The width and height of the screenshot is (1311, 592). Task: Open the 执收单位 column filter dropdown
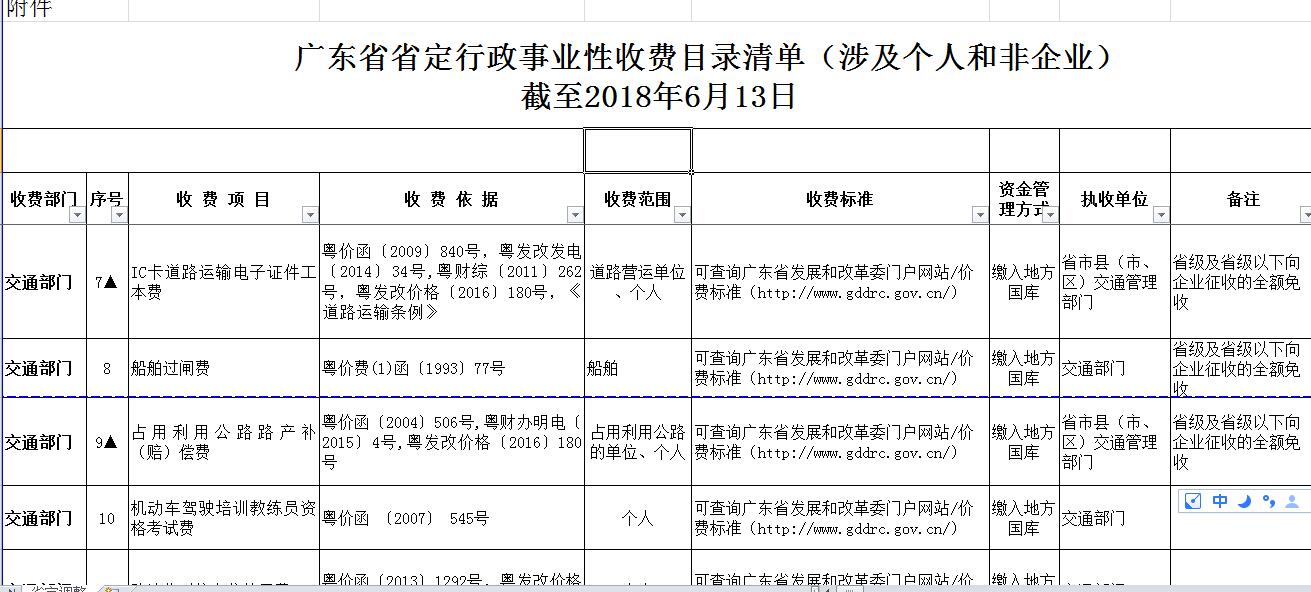tap(1160, 215)
